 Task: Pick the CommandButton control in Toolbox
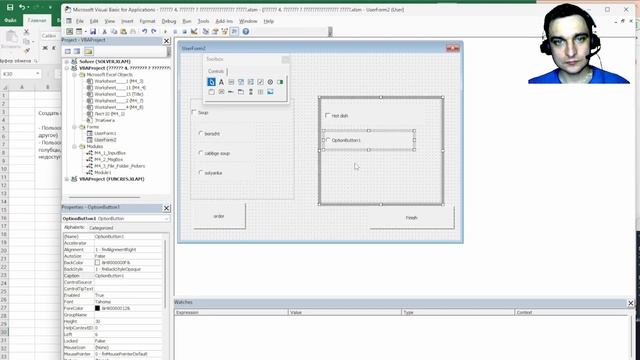[221, 92]
